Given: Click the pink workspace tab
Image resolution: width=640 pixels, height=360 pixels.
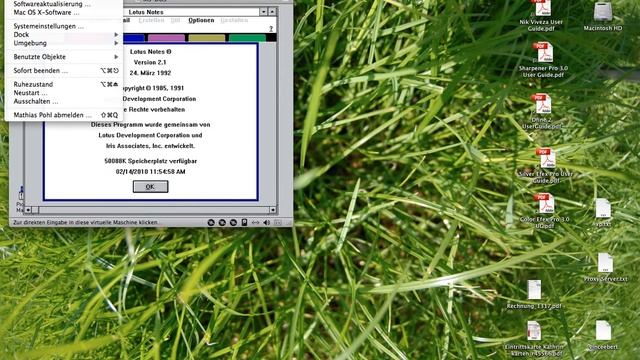Looking at the screenshot, I should 166,38.
